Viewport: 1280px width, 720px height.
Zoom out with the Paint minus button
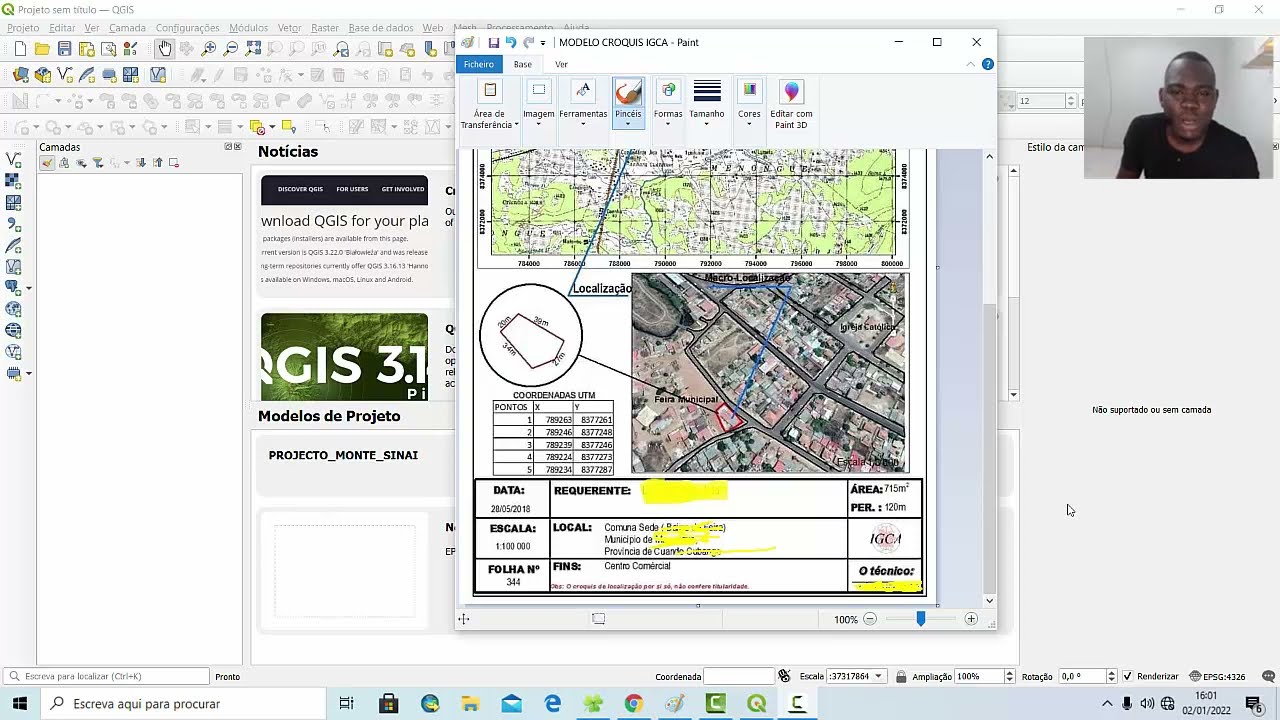coord(870,620)
